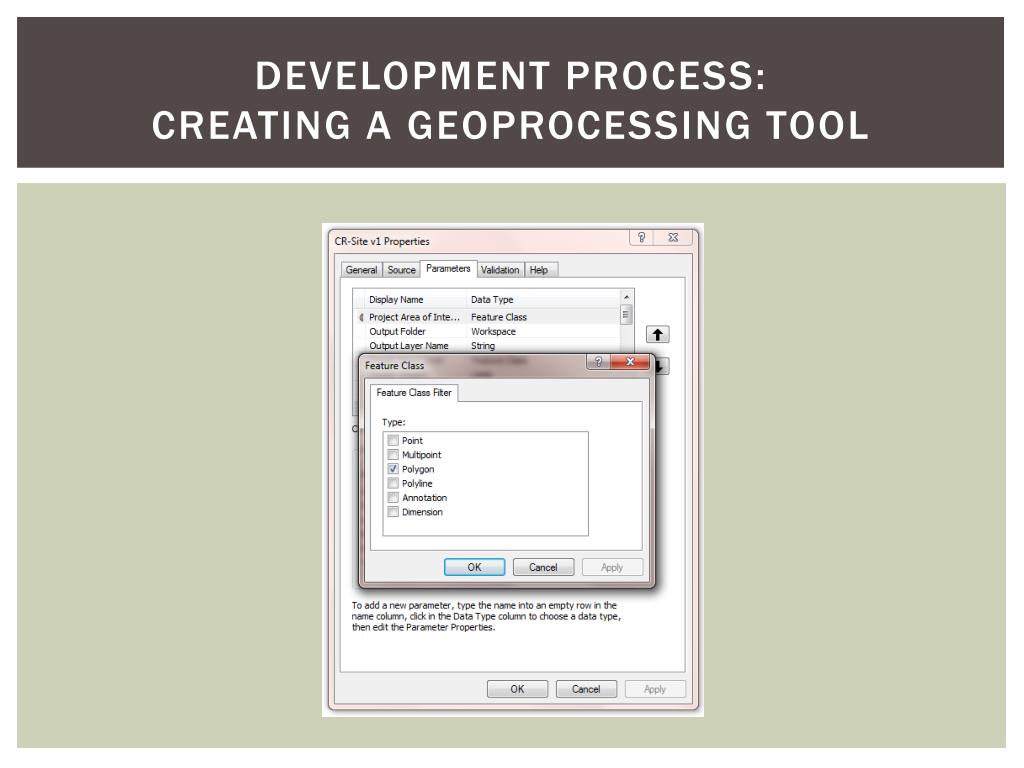
Task: Click Apply in Feature Class dialog
Action: tap(612, 567)
